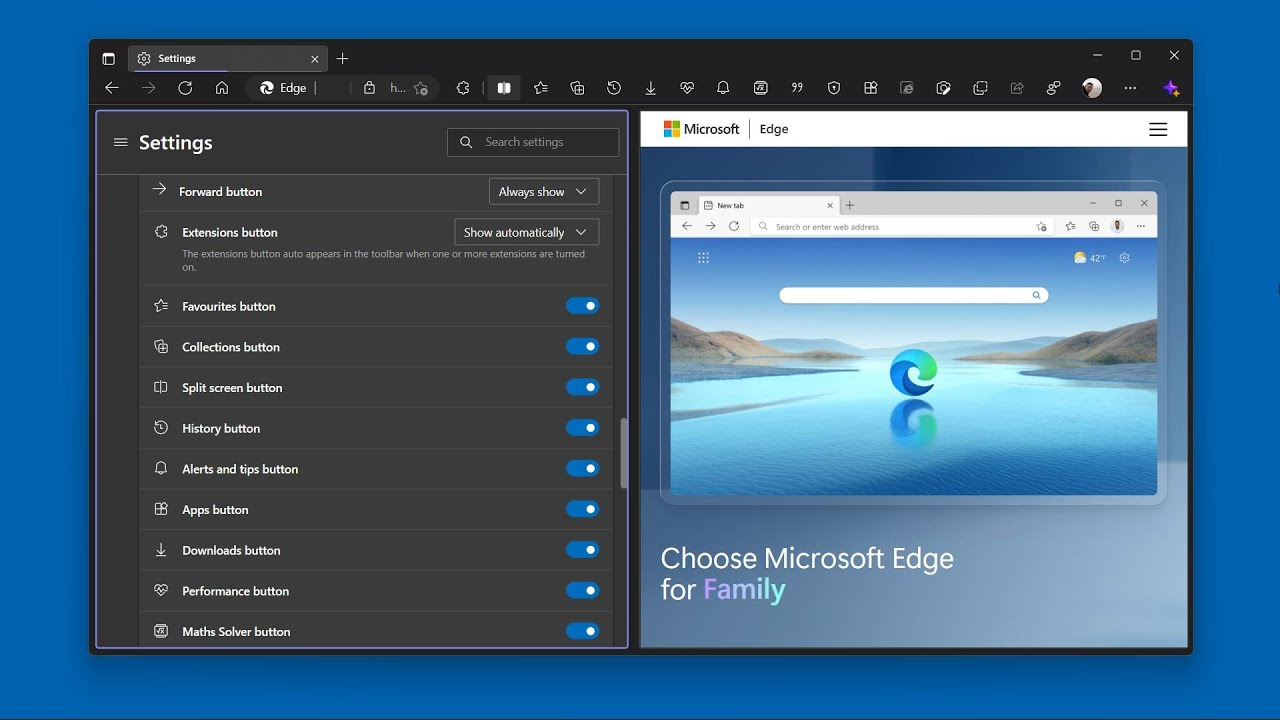Open the Microsoft Edge page hamburger menu
The height and width of the screenshot is (720, 1280).
[1158, 129]
